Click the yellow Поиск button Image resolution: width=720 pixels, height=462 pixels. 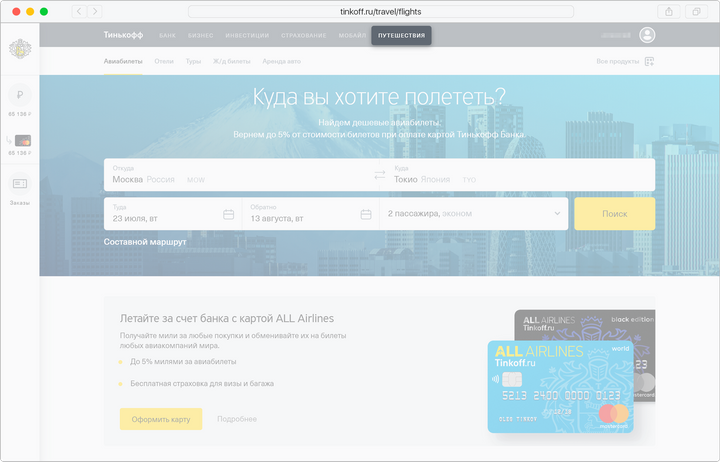pos(614,214)
